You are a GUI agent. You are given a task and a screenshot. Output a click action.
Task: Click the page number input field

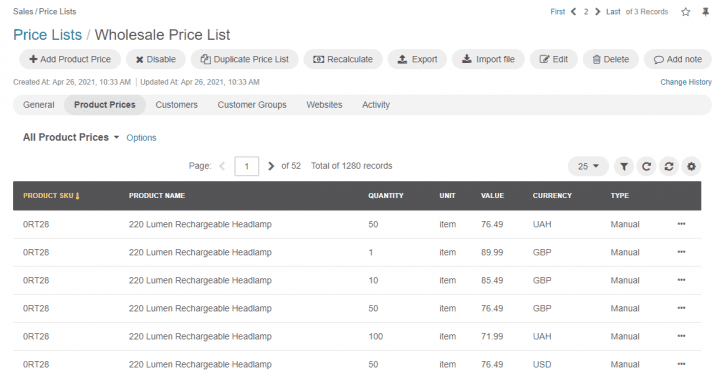click(x=247, y=166)
